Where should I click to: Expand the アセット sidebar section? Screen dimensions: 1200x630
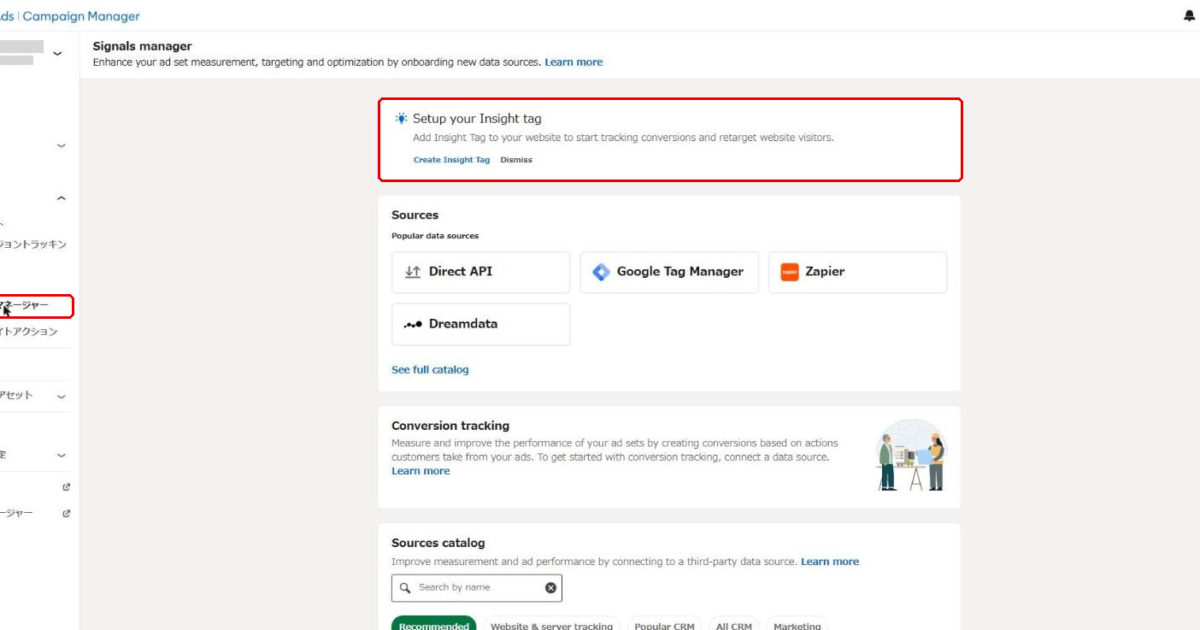(x=61, y=397)
